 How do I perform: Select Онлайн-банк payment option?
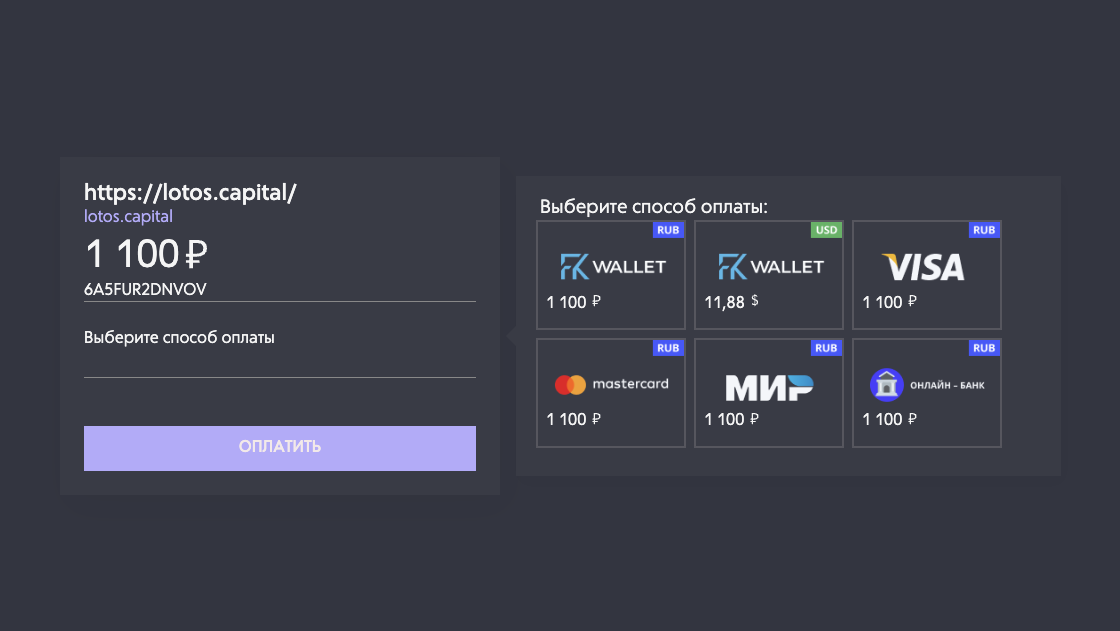tap(926, 393)
